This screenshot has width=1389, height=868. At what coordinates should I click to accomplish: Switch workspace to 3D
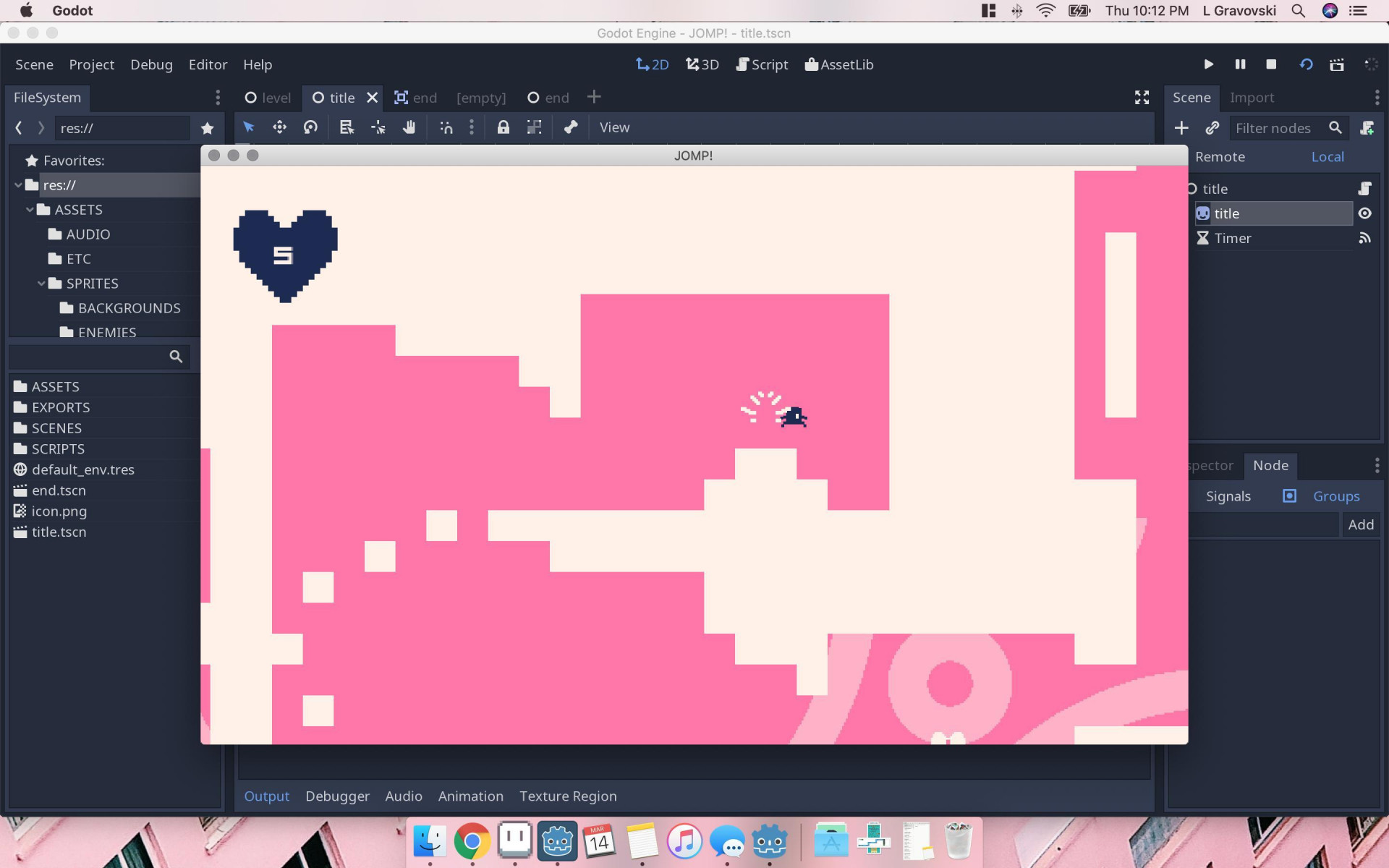tap(702, 64)
